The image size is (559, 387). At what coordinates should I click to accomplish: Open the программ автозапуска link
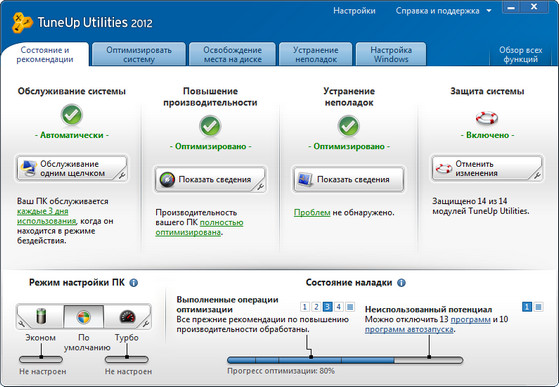(x=409, y=329)
